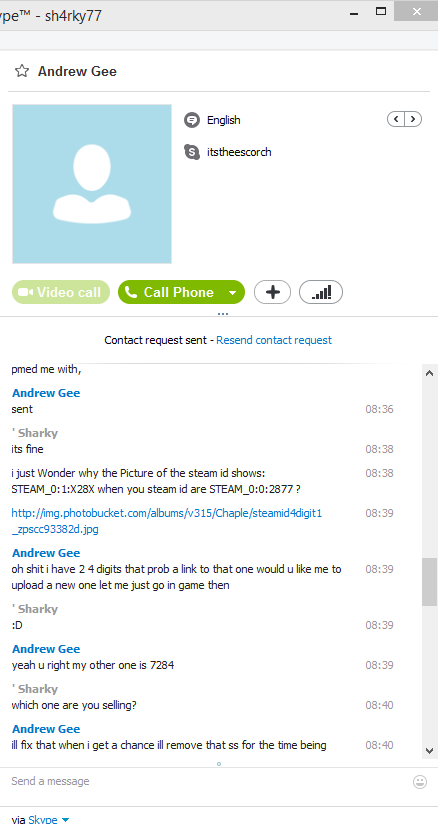Click the Send a message field

click(208, 781)
